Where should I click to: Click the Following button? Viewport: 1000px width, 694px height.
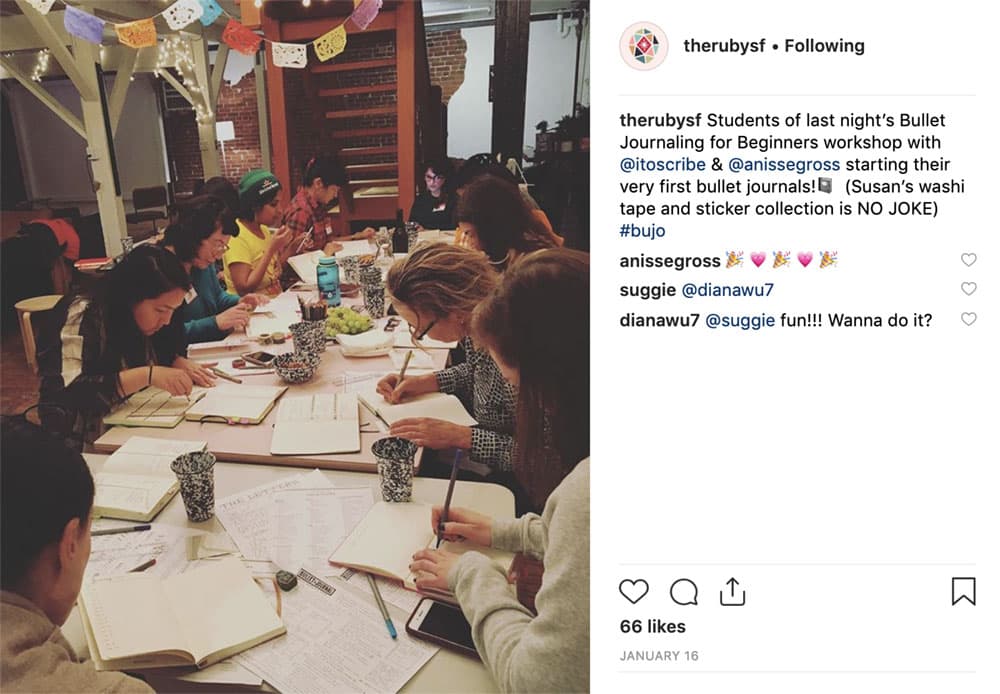pos(824,46)
